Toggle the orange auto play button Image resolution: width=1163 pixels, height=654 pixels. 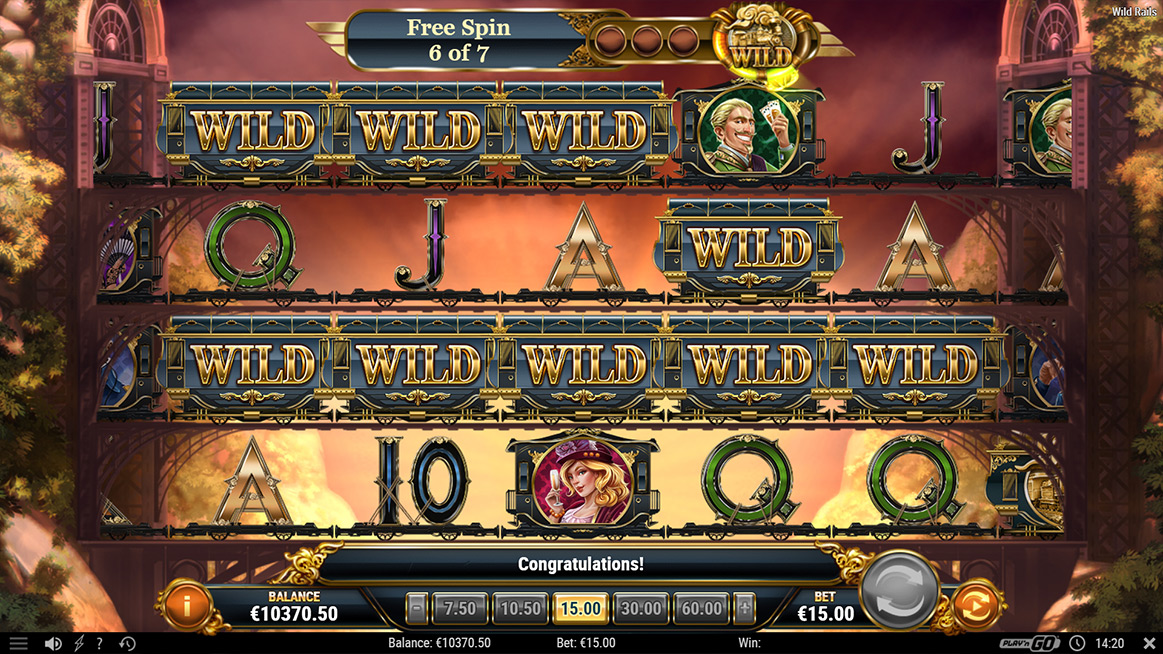[975, 607]
